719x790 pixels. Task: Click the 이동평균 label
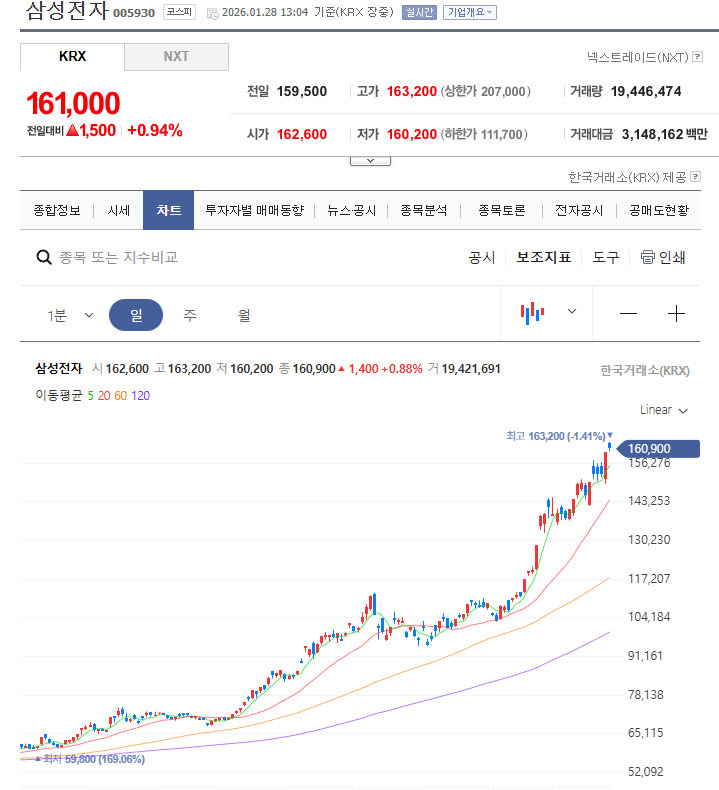point(58,396)
